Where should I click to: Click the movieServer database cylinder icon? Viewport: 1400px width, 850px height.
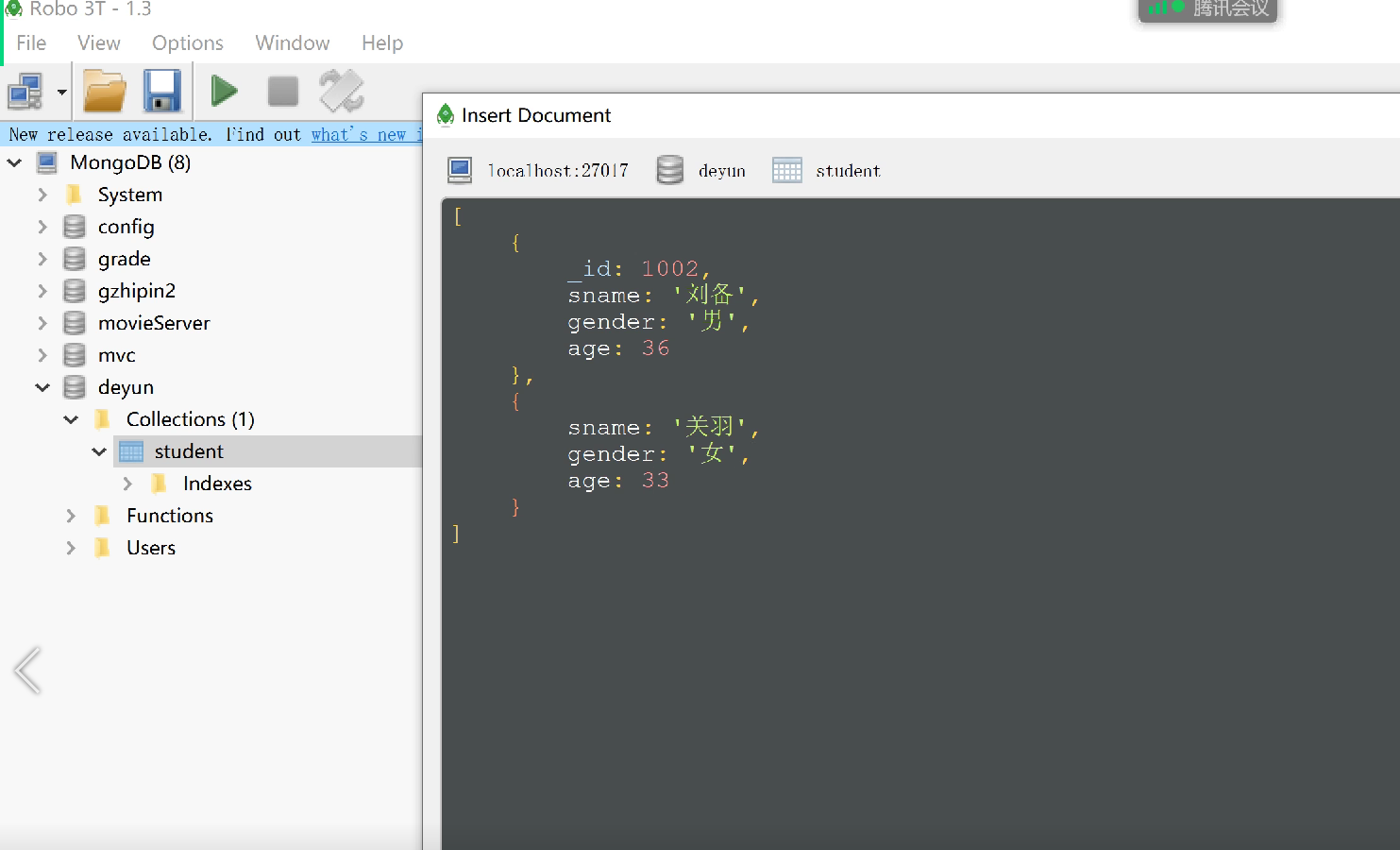pos(75,323)
